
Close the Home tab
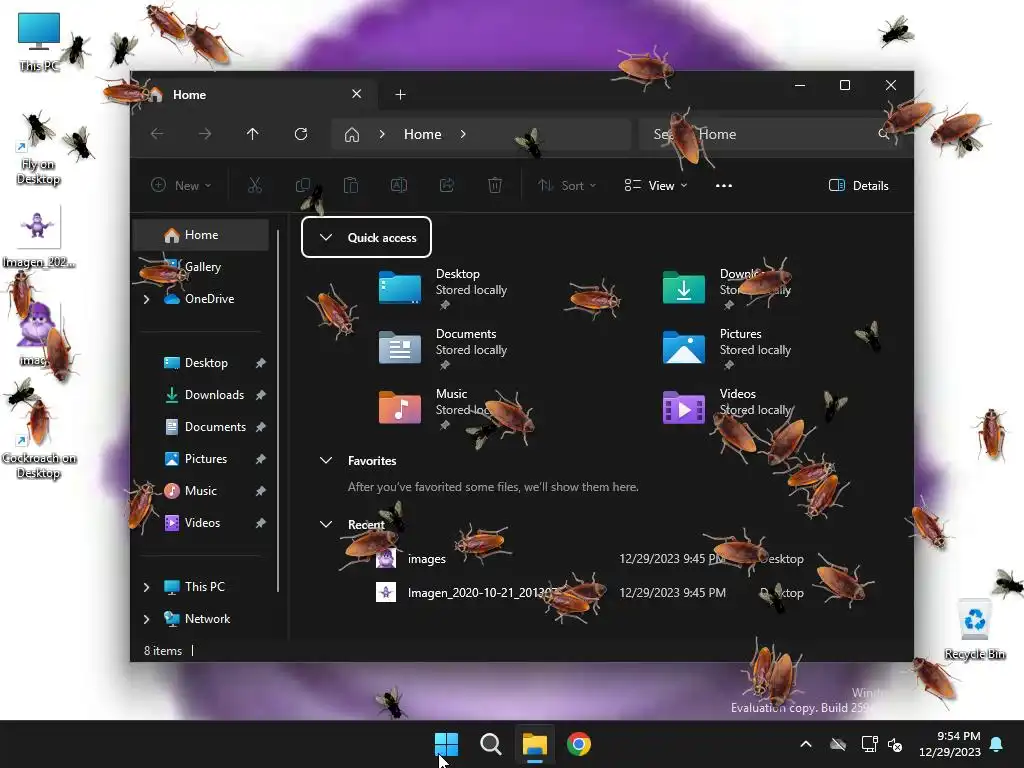357,94
